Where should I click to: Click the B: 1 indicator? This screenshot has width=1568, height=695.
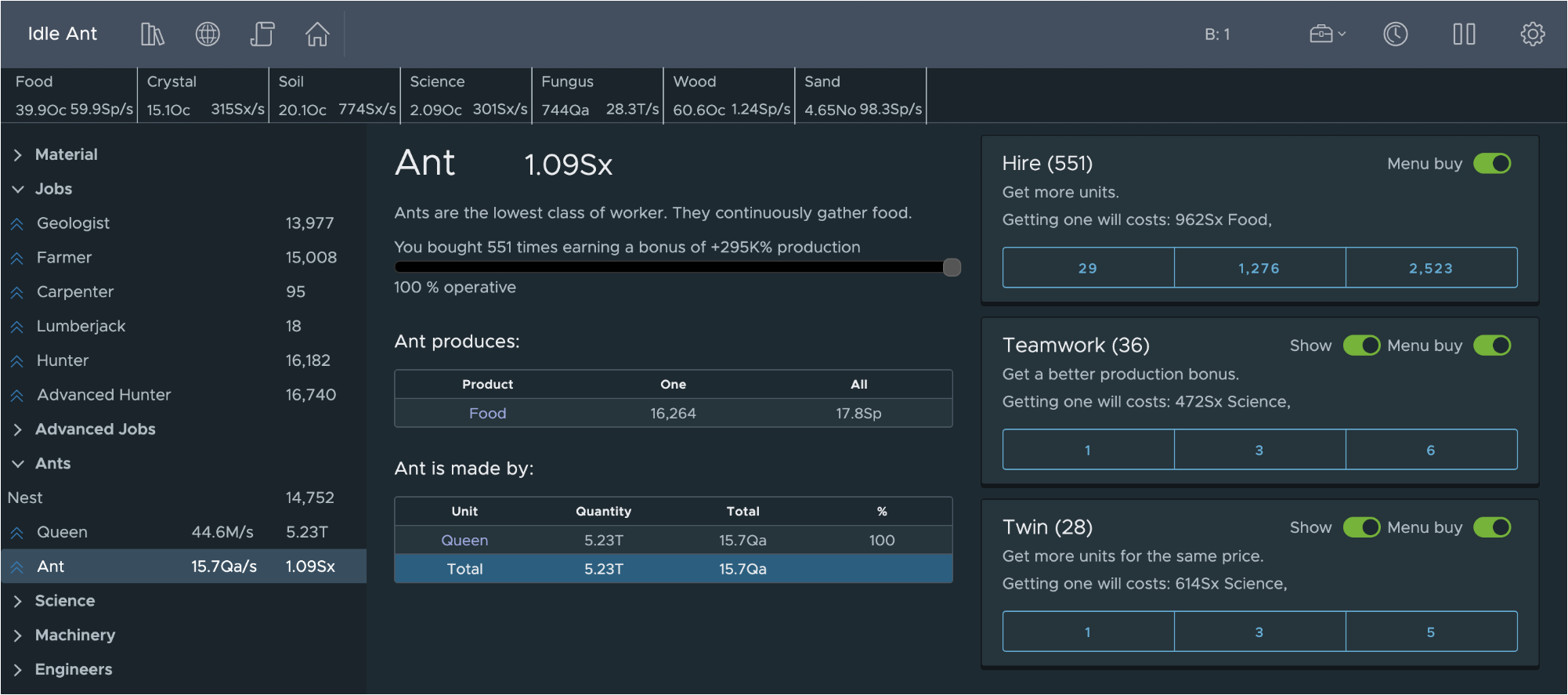[1217, 34]
